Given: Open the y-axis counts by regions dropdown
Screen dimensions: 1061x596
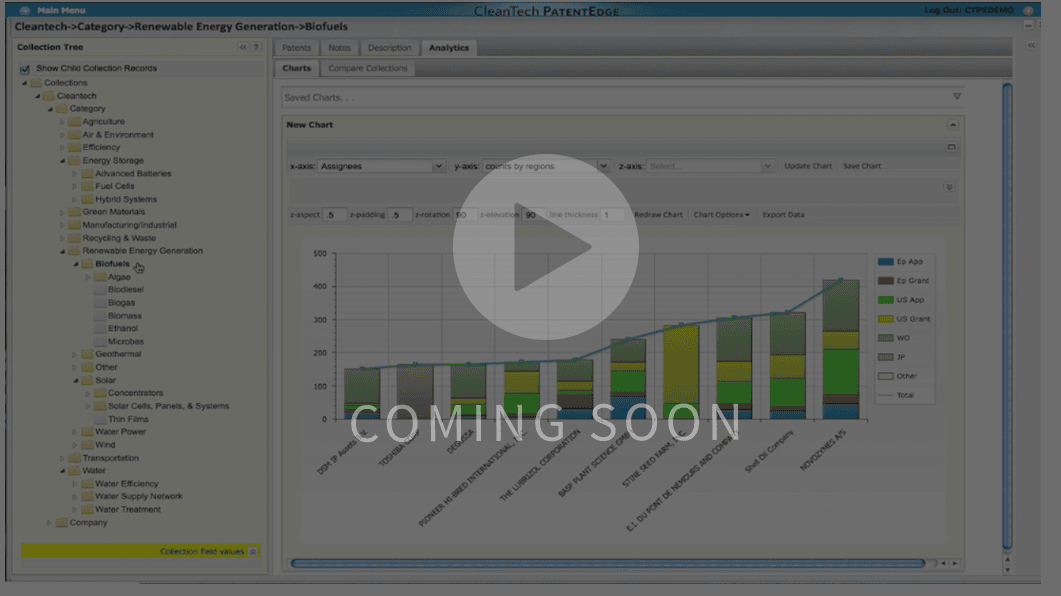Looking at the screenshot, I should pyautogui.click(x=603, y=166).
